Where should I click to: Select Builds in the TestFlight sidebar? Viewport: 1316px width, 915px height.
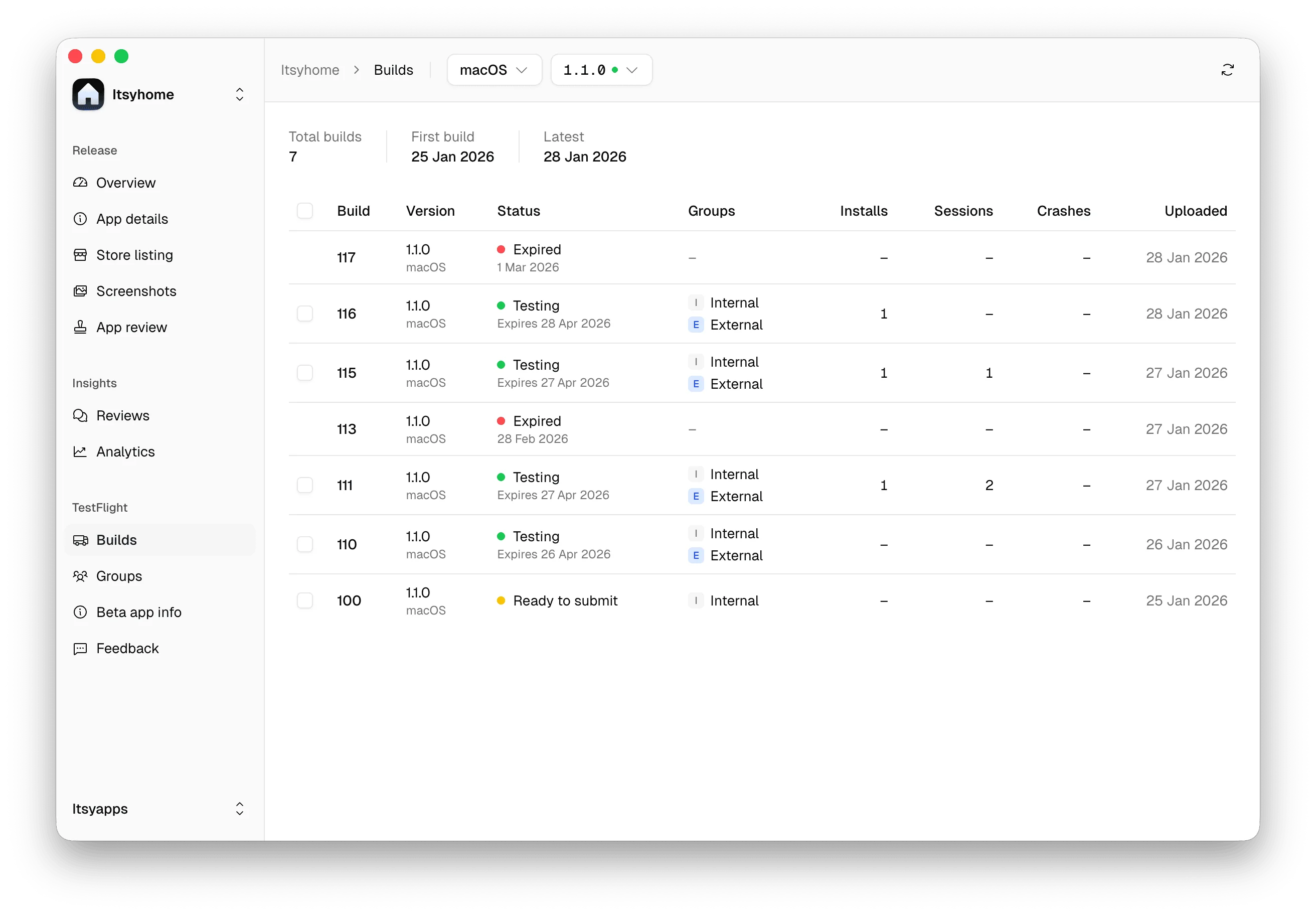click(116, 539)
